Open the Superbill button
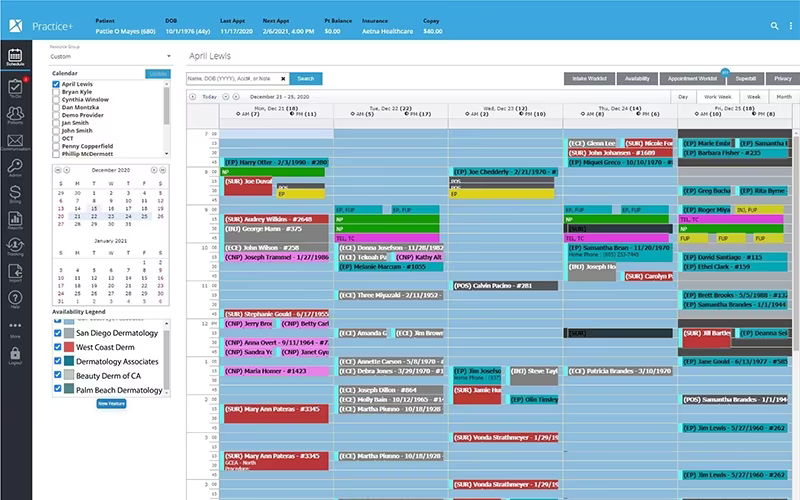 tap(745, 79)
